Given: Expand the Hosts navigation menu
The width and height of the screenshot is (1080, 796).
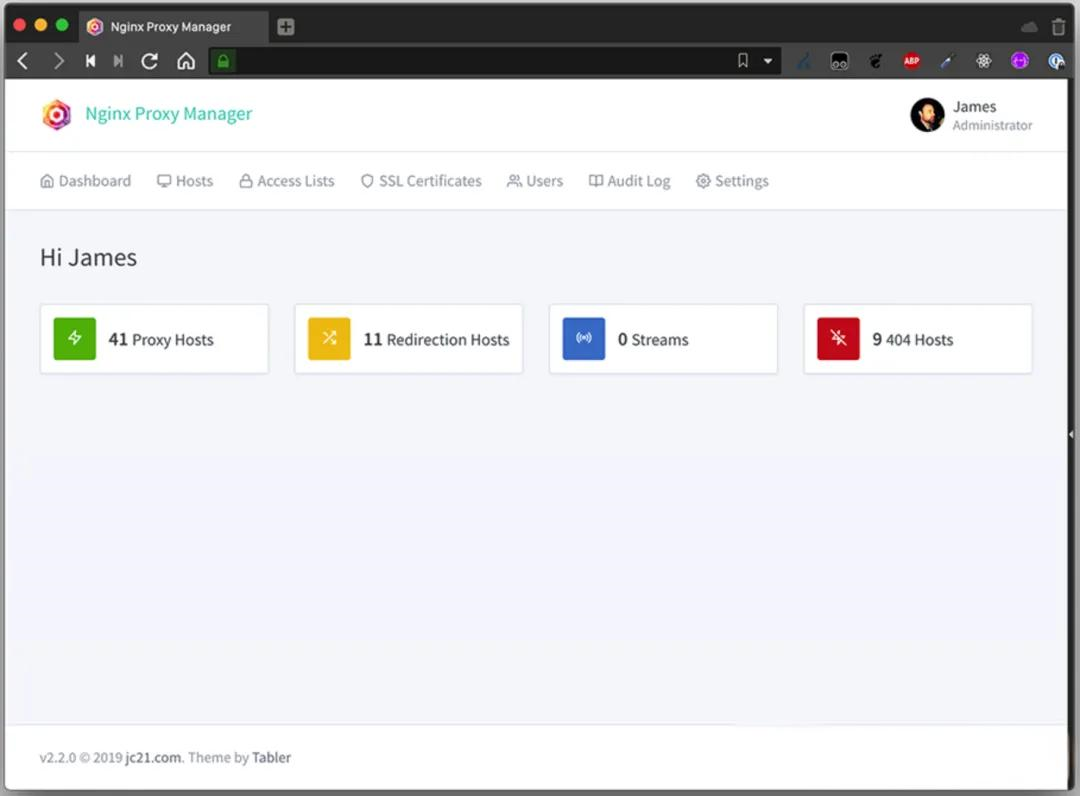Looking at the screenshot, I should point(185,181).
